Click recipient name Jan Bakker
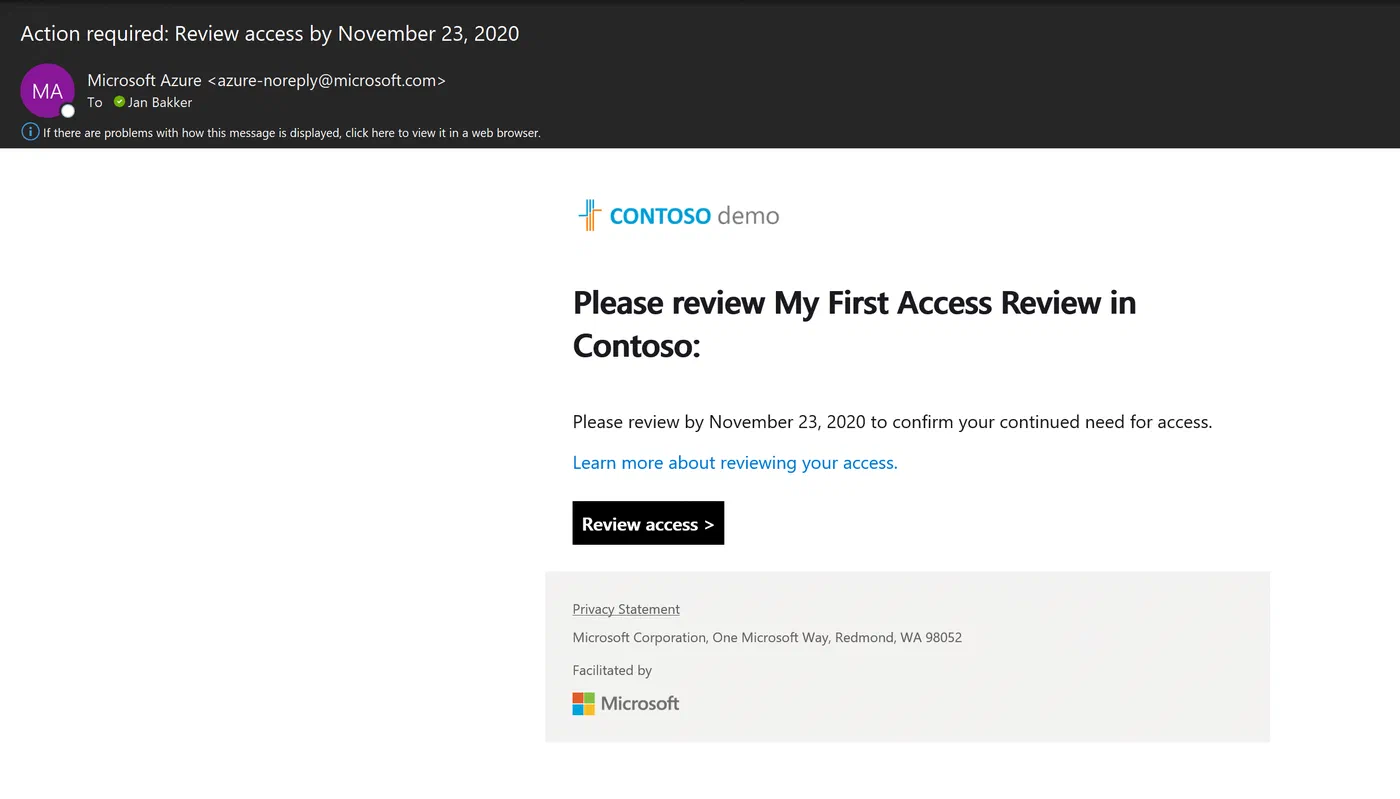This screenshot has width=1400, height=799. [x=160, y=102]
